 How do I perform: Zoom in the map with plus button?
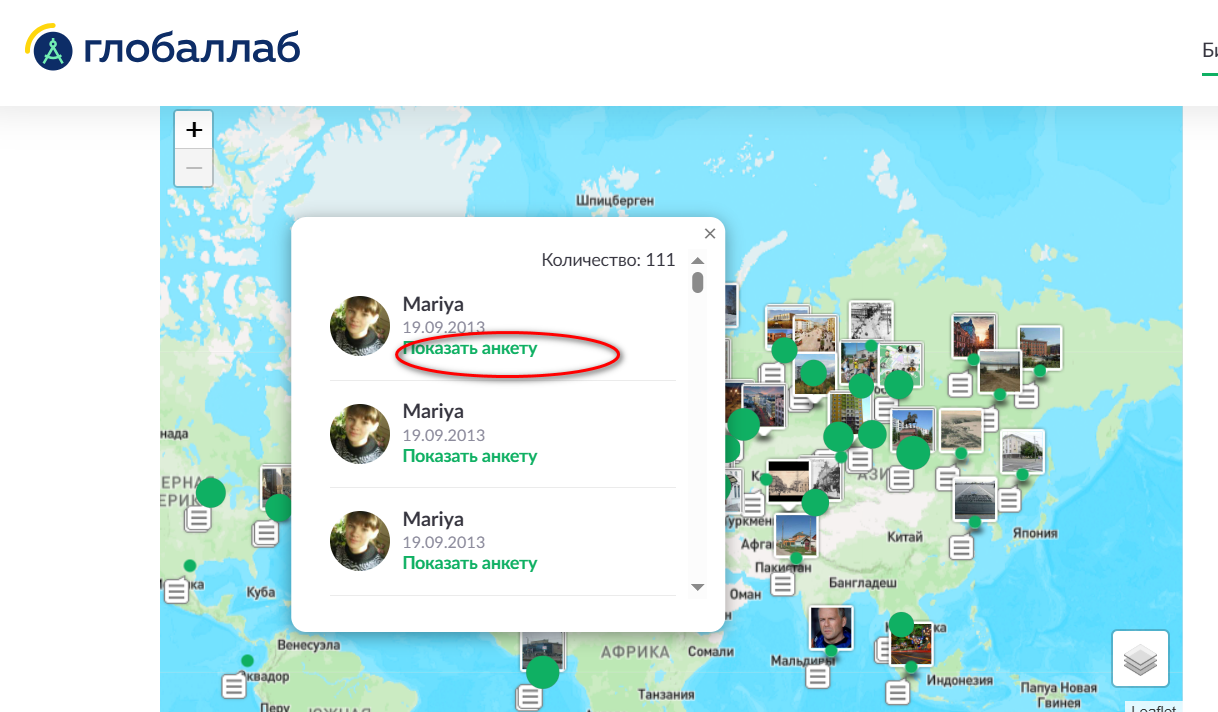194,130
